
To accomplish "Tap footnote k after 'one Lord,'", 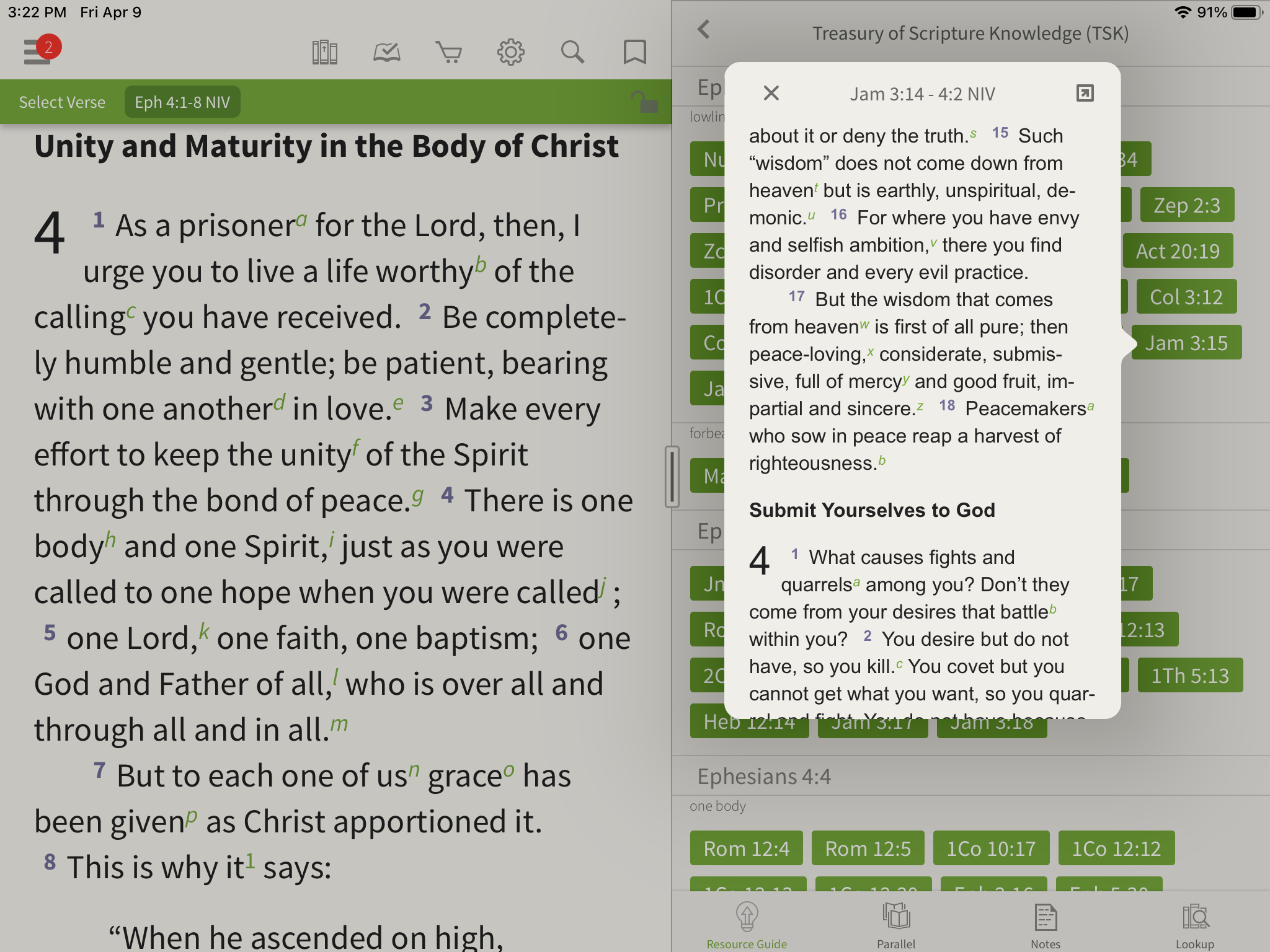I will 204,631.
